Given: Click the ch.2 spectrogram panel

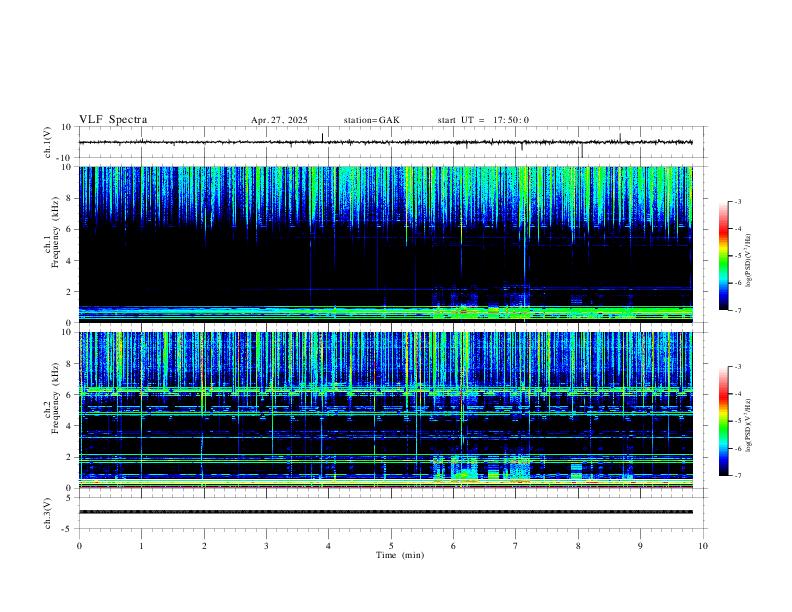Looking at the screenshot, I should coord(386,410).
